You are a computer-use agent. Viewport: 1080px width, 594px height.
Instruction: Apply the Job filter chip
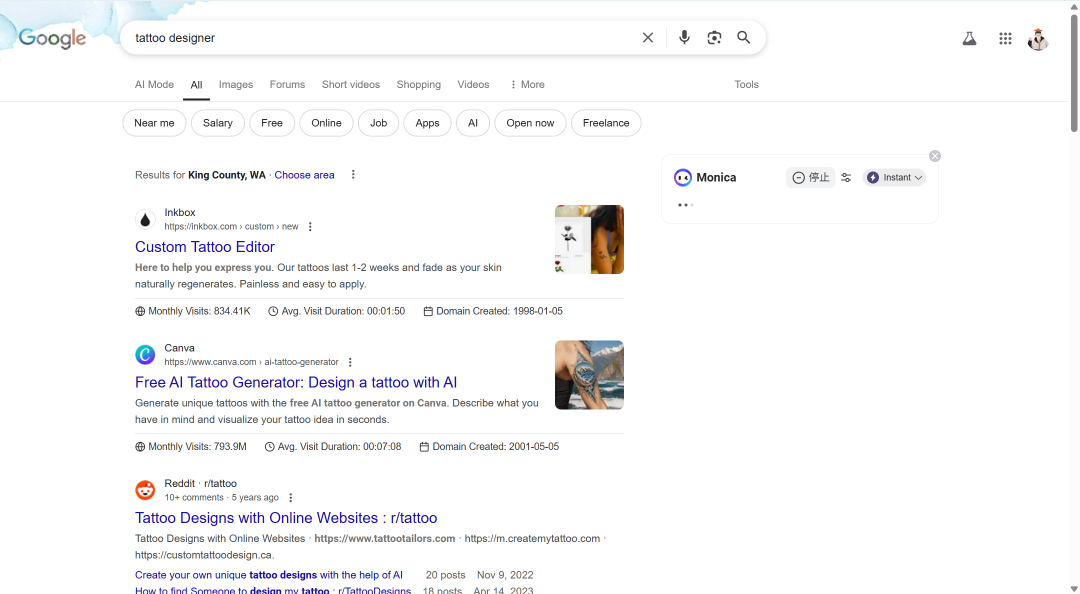pos(379,123)
